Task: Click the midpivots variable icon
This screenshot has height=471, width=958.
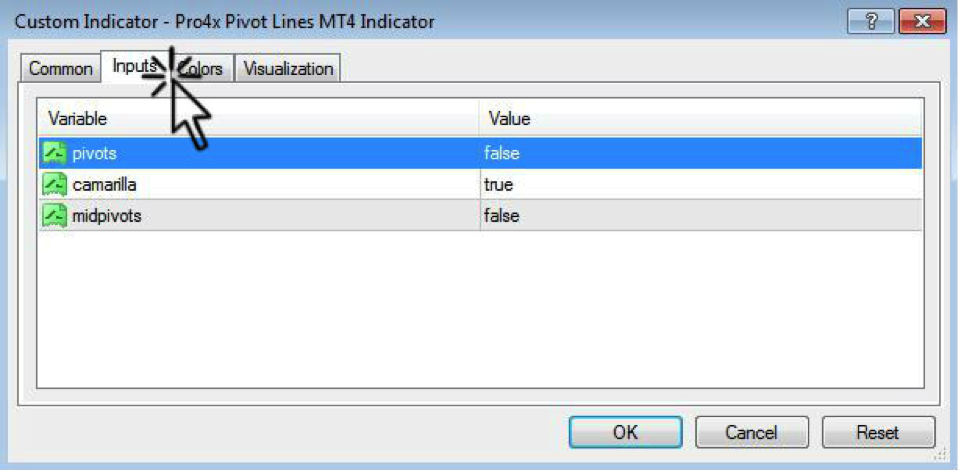Action: (54, 215)
